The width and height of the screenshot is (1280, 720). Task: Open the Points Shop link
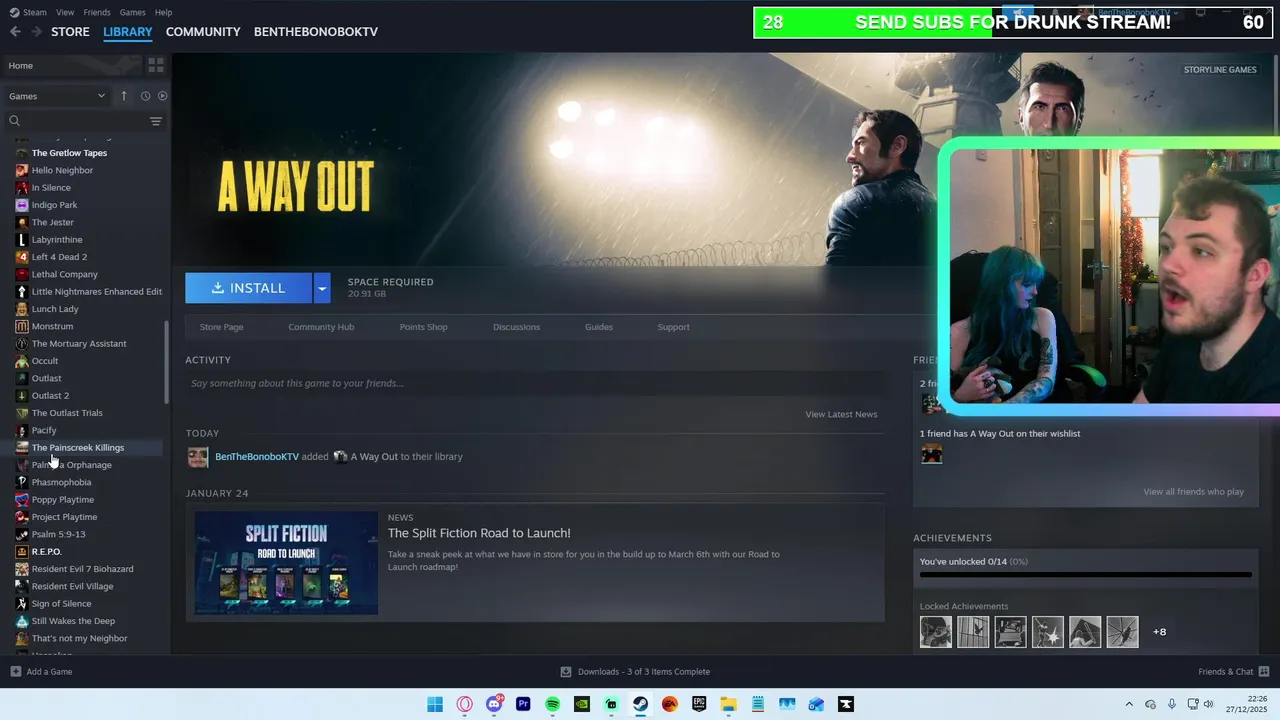point(423,327)
